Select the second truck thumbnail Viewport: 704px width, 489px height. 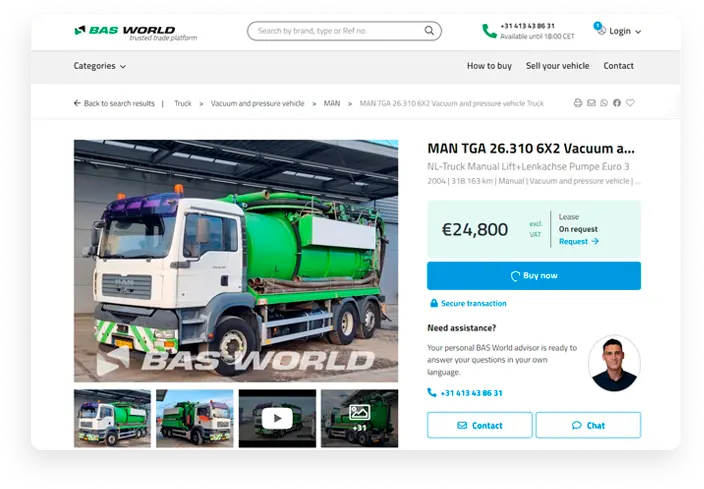(x=194, y=418)
